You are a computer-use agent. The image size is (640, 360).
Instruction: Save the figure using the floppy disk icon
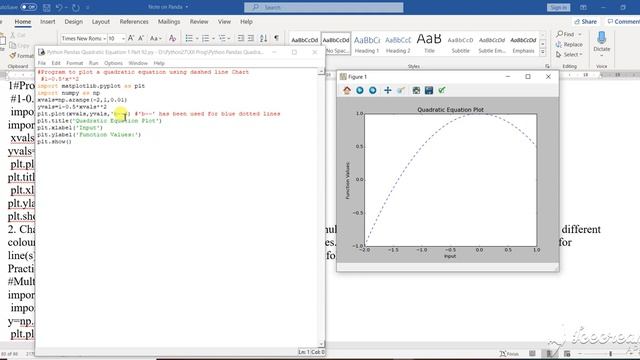429,90
